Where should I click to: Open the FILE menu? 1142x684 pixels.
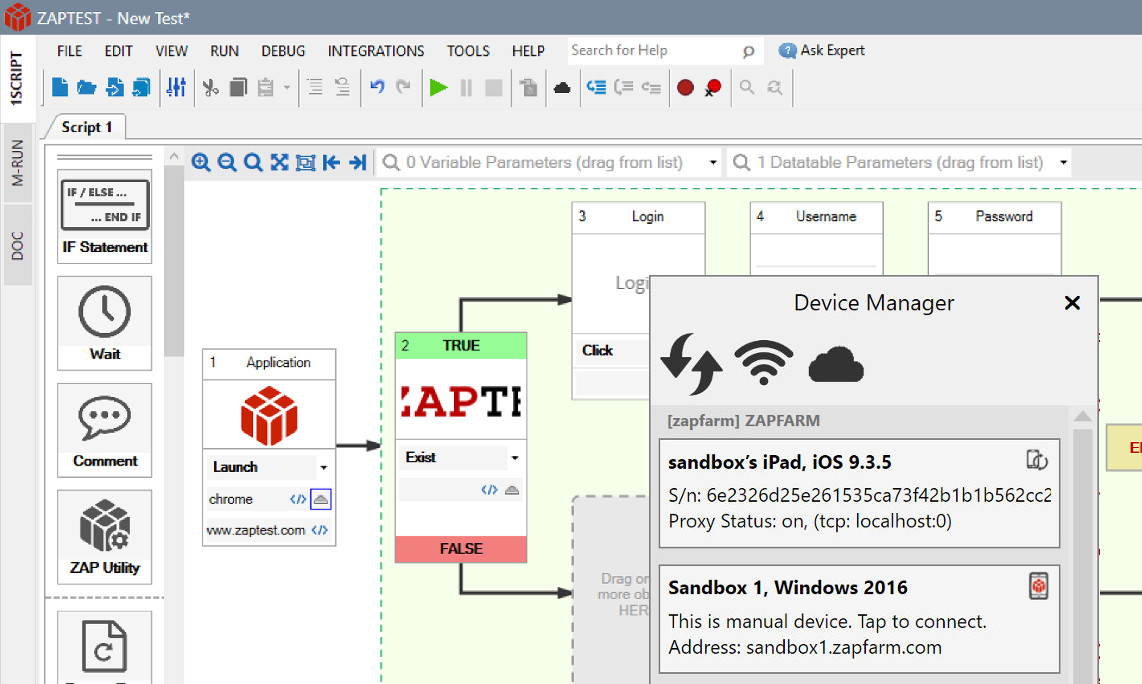69,51
